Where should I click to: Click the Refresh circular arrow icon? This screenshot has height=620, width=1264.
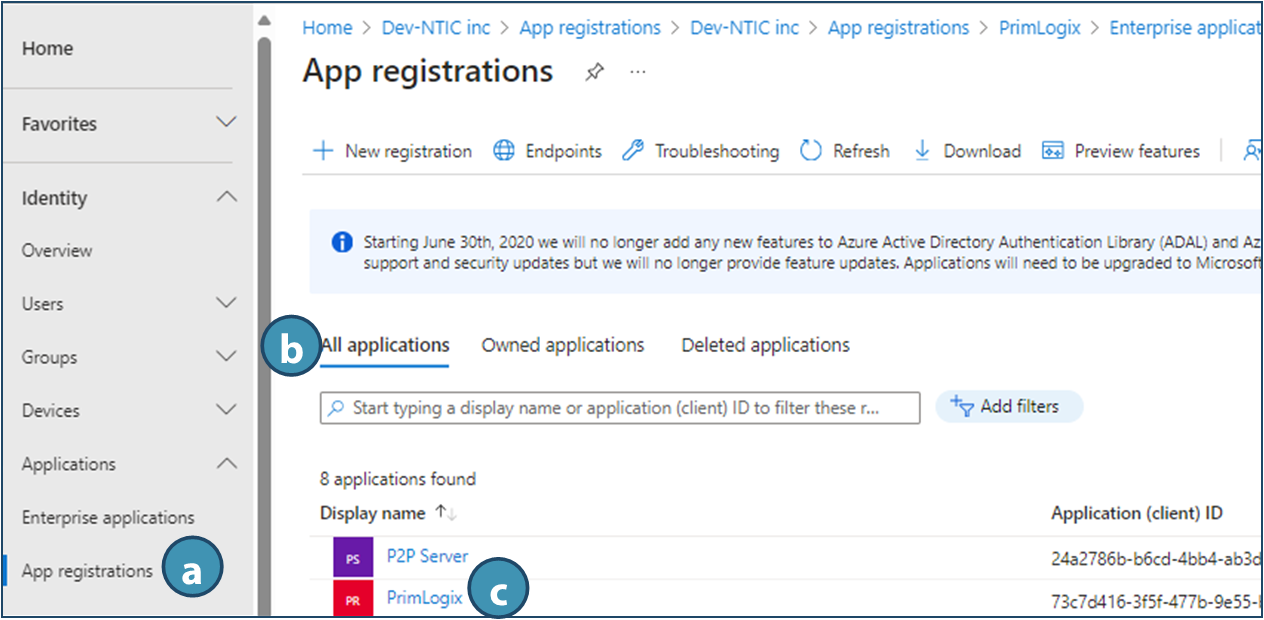point(810,151)
